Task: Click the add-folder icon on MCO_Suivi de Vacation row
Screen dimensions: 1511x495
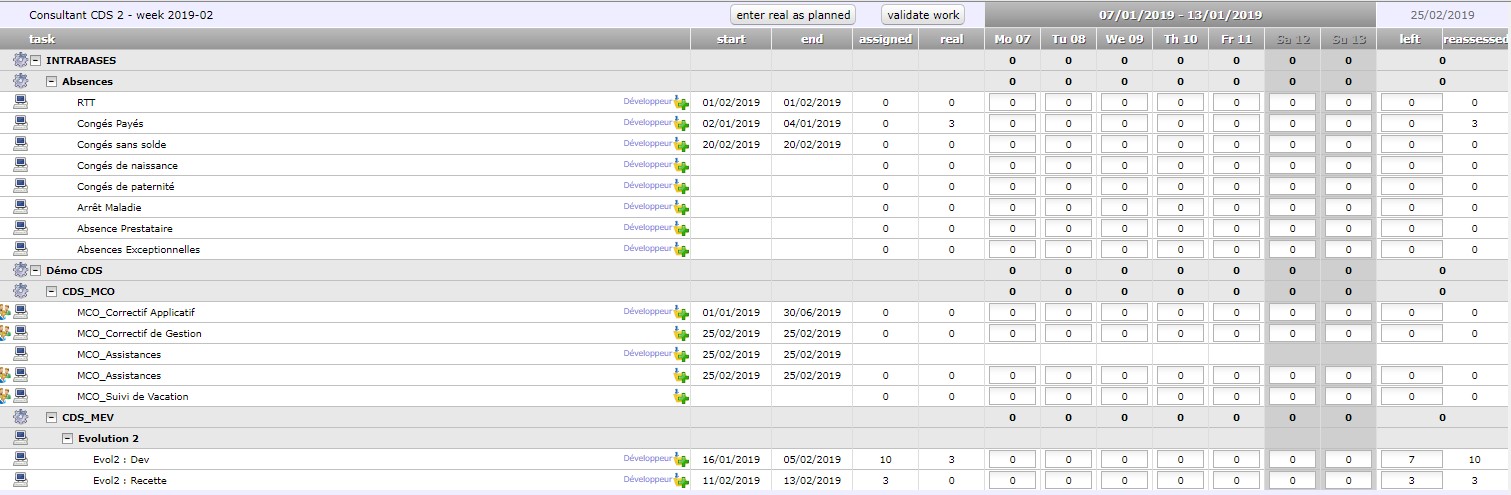Action: click(x=682, y=397)
